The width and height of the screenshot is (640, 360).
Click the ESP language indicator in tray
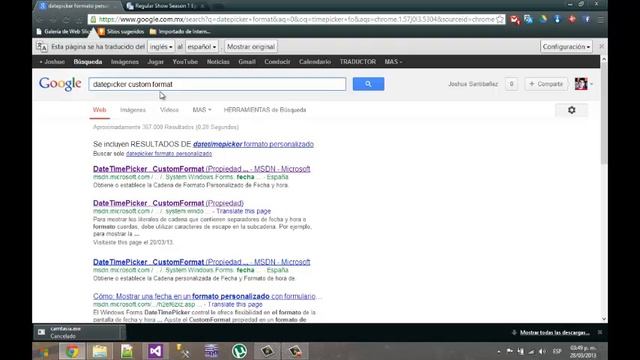(557, 351)
